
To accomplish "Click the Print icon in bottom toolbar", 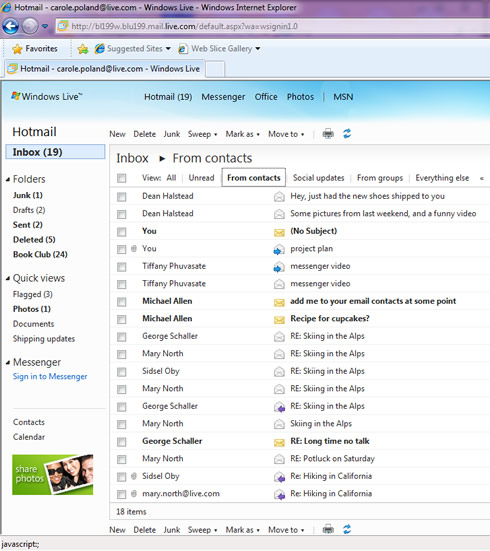I will pyautogui.click(x=328, y=529).
